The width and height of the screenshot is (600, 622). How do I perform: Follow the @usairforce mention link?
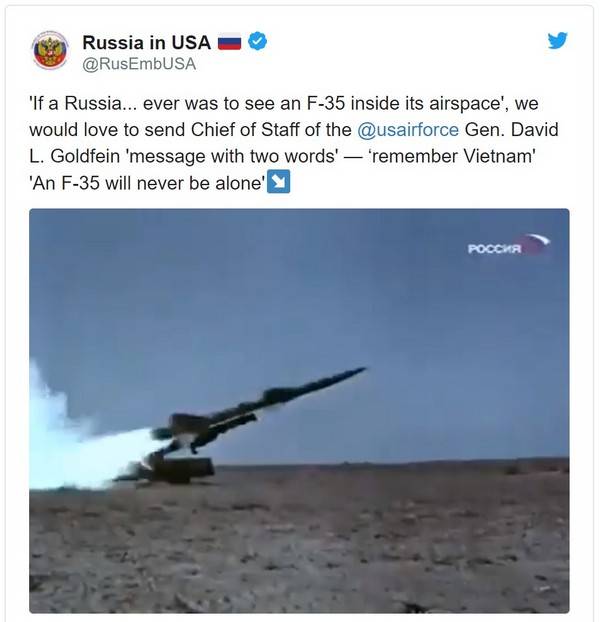point(408,130)
